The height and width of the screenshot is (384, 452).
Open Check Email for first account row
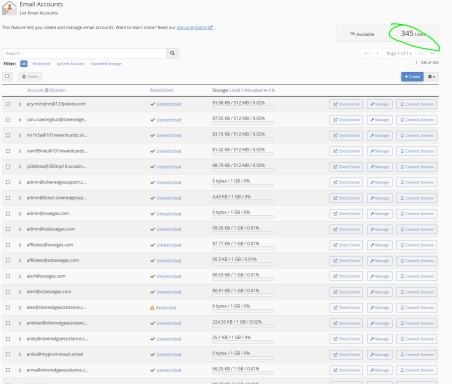tap(347, 104)
